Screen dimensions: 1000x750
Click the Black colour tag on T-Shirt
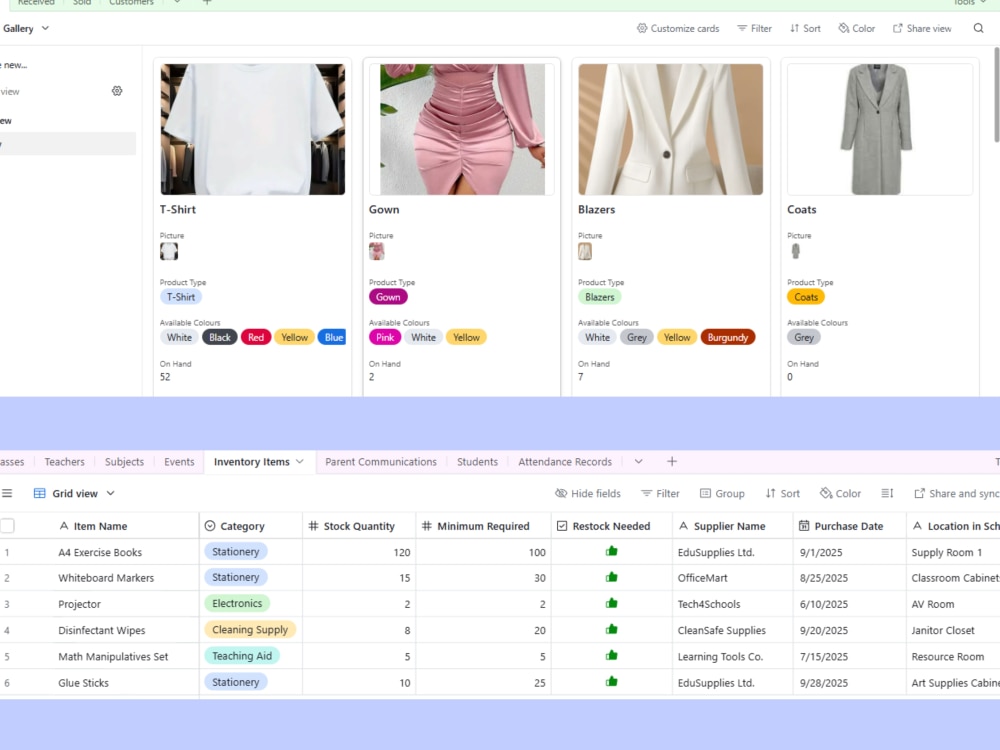pyautogui.click(x=220, y=337)
